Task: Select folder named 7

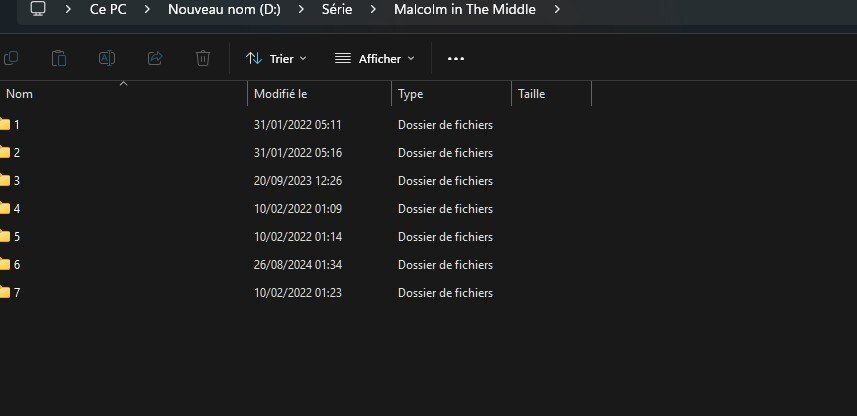Action: [16, 293]
